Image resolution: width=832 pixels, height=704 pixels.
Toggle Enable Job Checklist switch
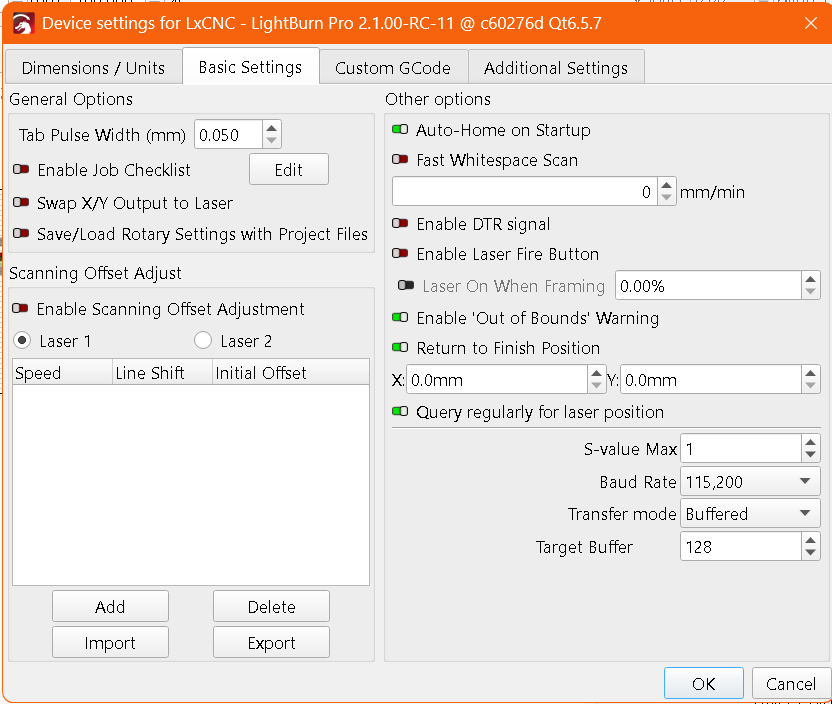click(21, 170)
